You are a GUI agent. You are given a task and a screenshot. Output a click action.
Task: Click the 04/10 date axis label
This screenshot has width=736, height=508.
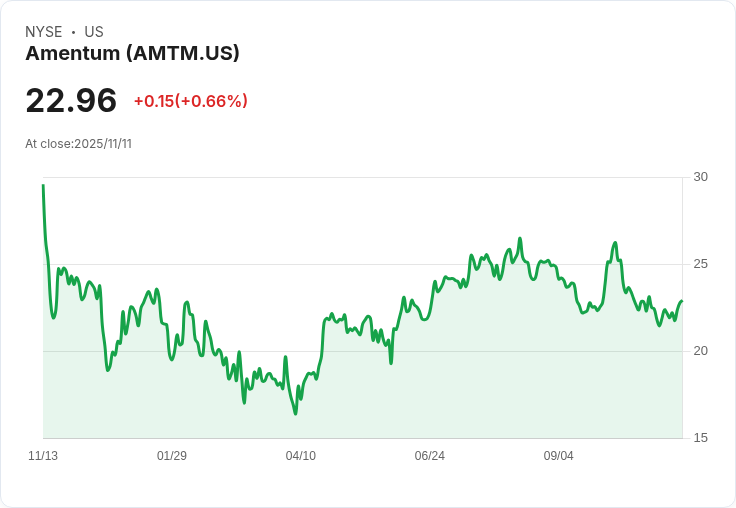point(300,455)
